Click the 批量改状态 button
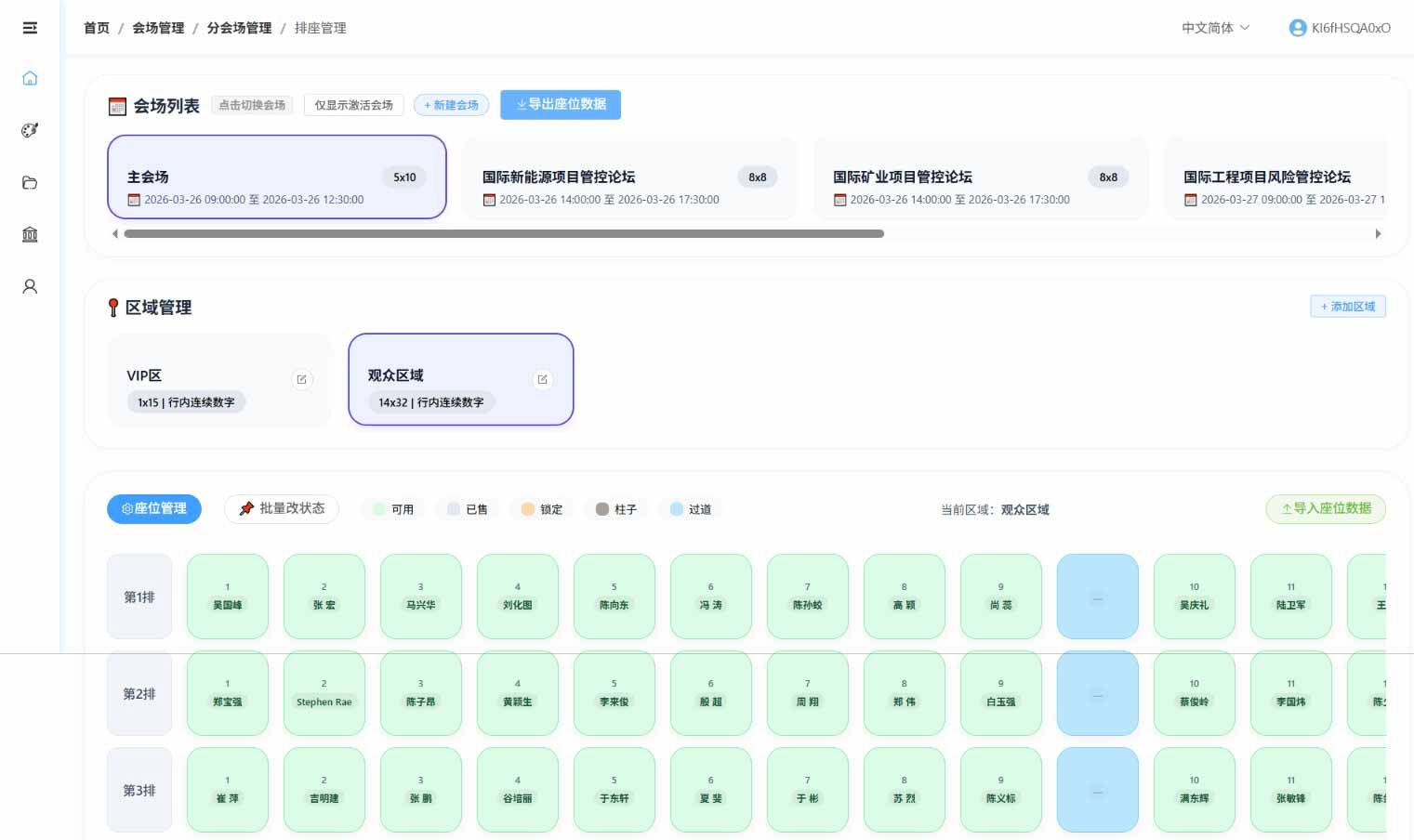 click(282, 508)
